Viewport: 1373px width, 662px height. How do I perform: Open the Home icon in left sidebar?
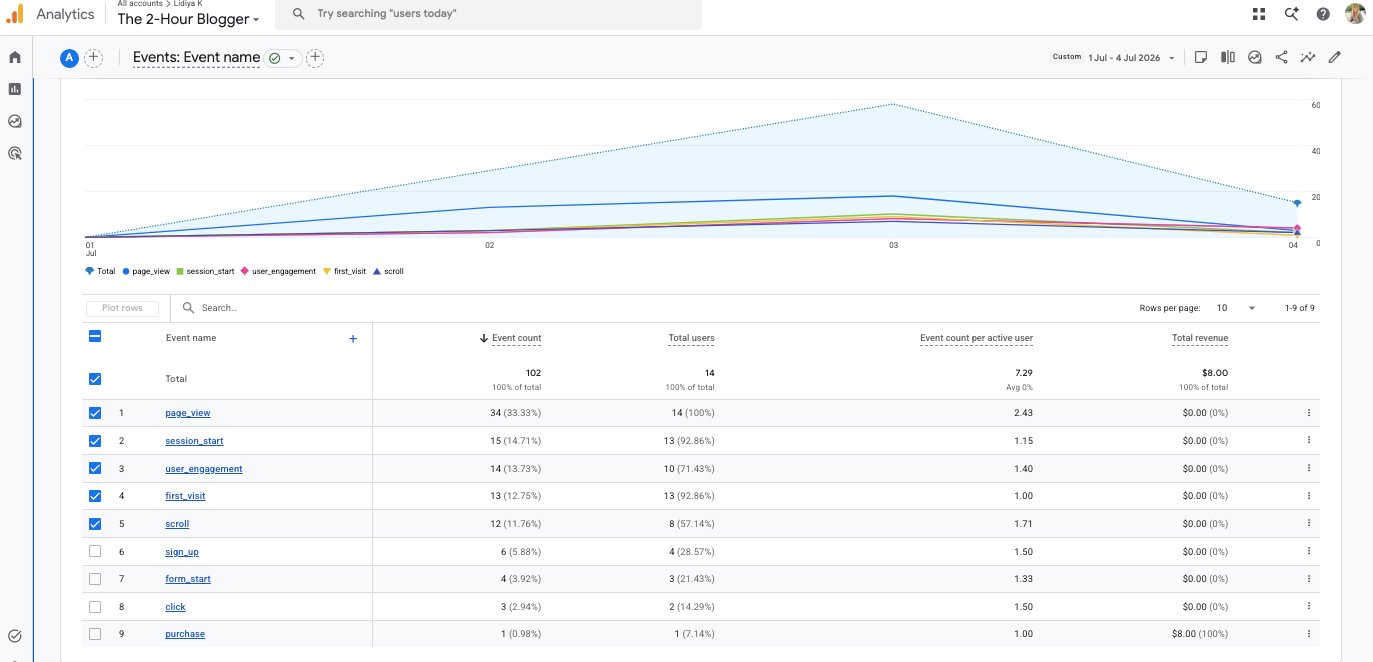15,57
